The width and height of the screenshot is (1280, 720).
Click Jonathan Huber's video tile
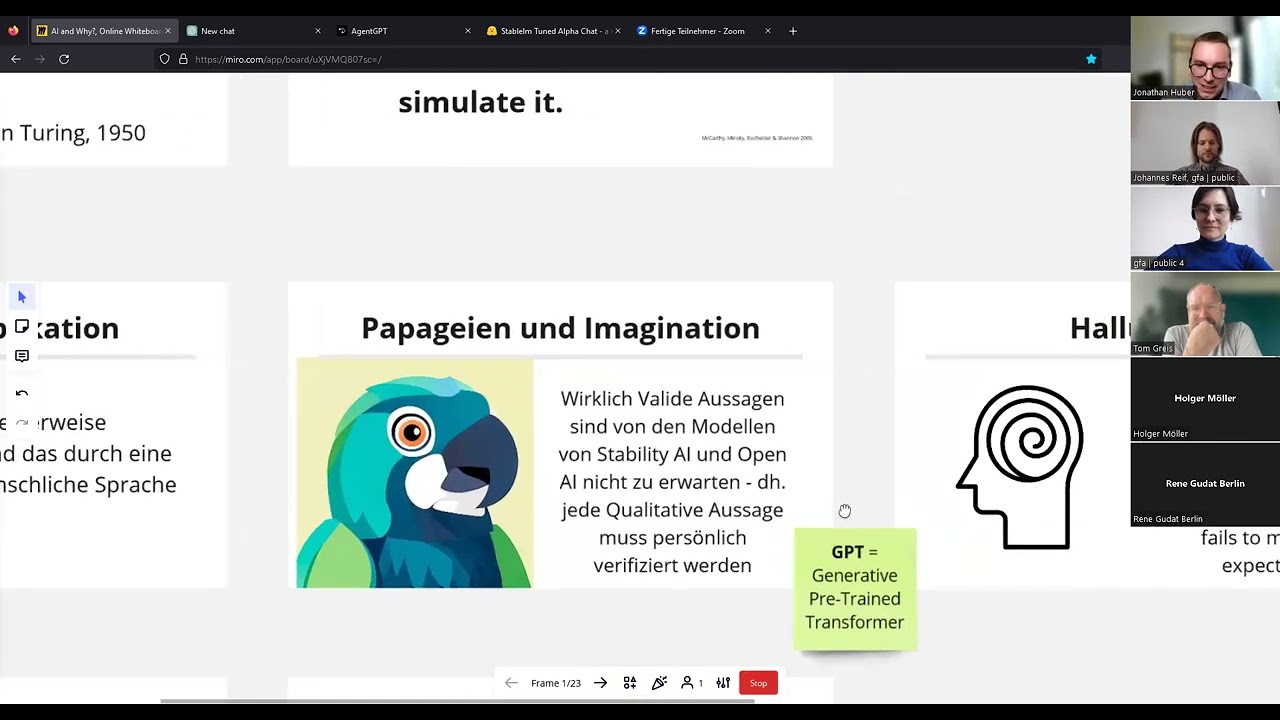[x=1205, y=58]
